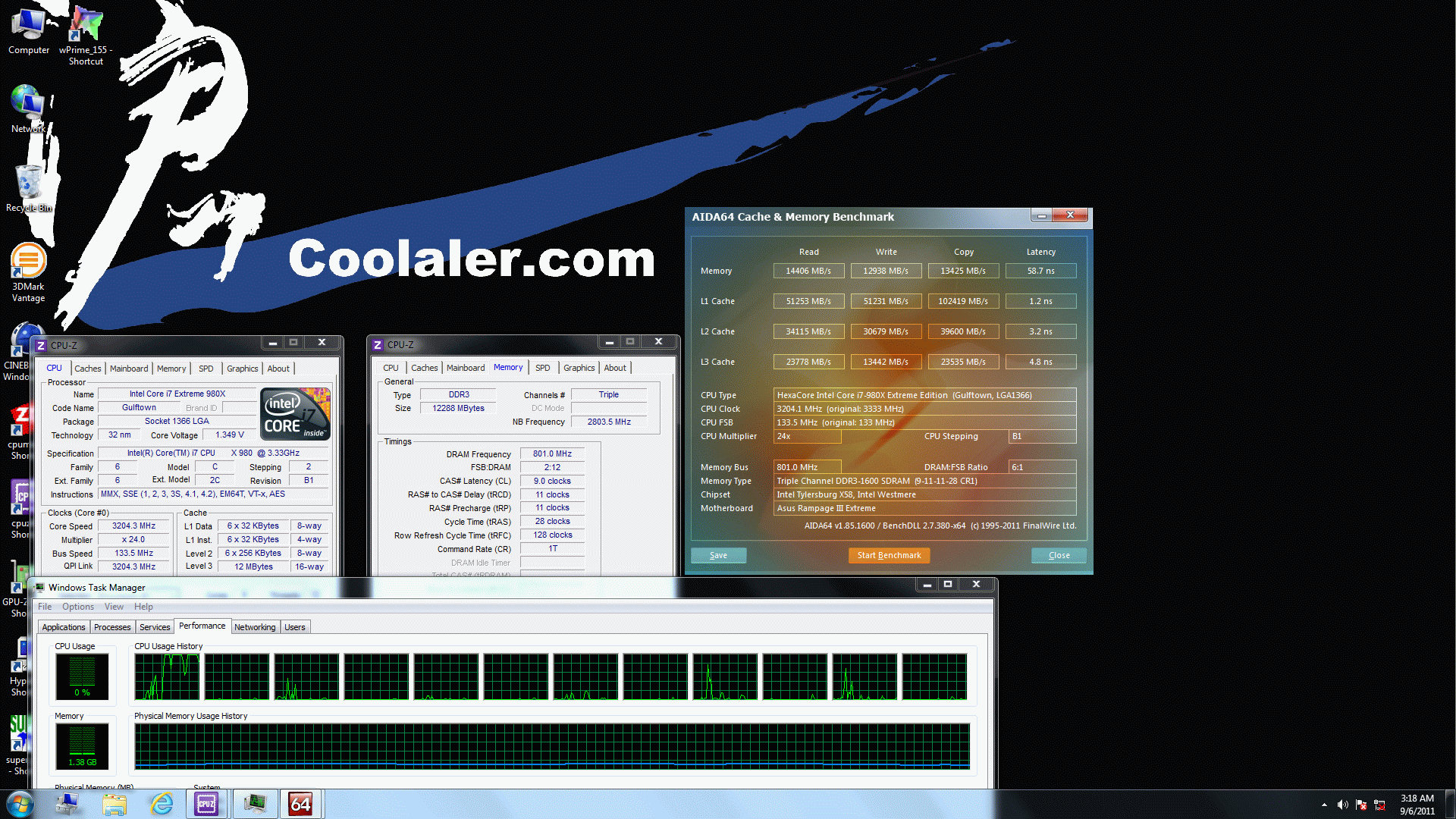Click the Action Center flag tray icon

1361,805
